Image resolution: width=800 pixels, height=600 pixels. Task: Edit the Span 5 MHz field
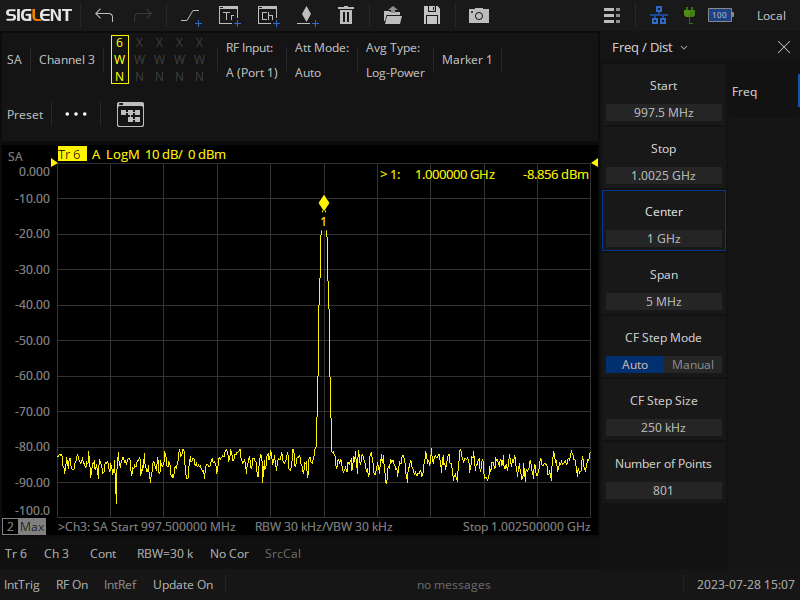click(x=664, y=302)
